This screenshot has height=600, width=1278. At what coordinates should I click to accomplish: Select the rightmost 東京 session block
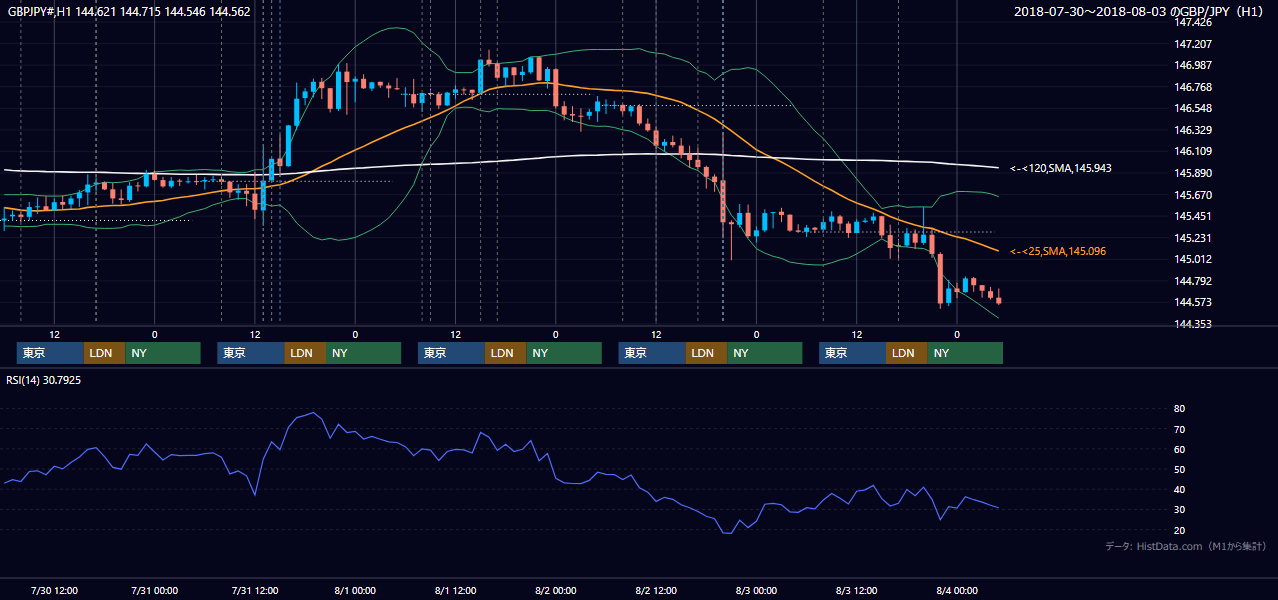tap(852, 353)
